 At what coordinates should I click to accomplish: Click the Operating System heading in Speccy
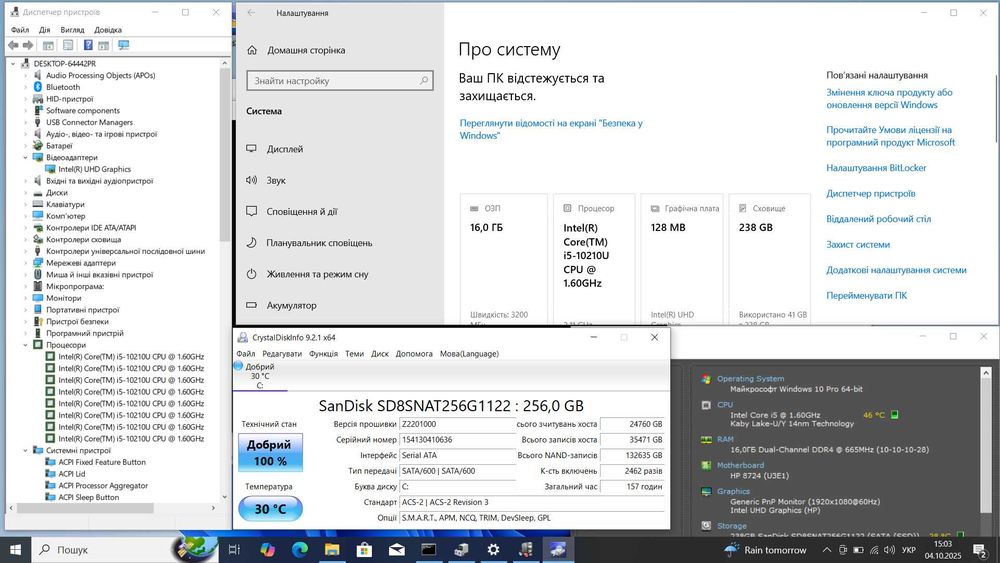pyautogui.click(x=750, y=379)
